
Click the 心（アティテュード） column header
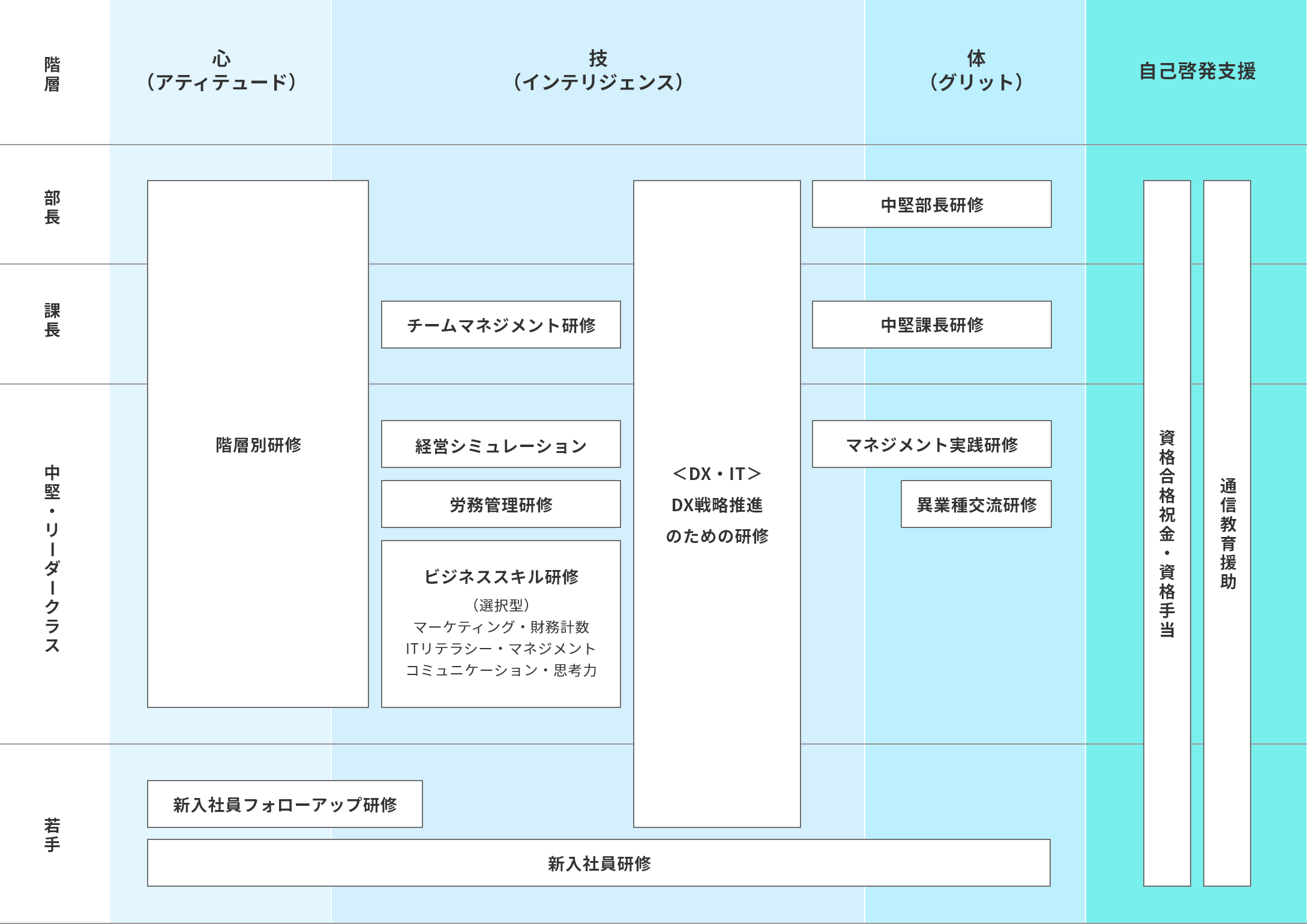click(x=221, y=71)
